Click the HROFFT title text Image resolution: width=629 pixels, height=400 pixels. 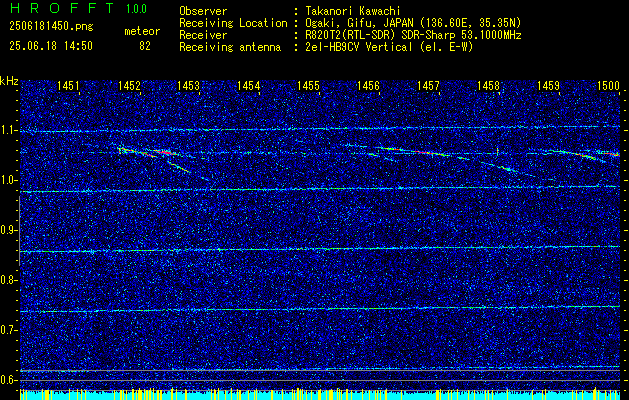(x=63, y=8)
